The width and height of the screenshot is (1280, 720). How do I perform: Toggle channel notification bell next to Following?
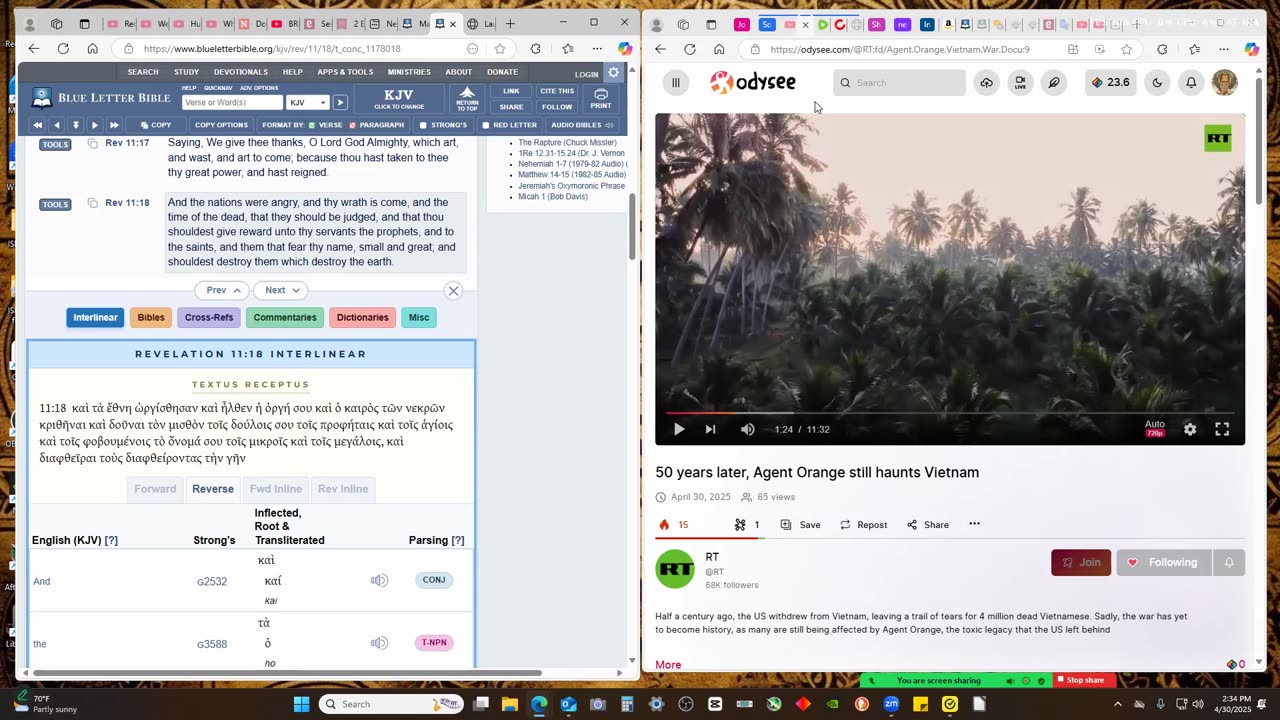(x=1229, y=562)
